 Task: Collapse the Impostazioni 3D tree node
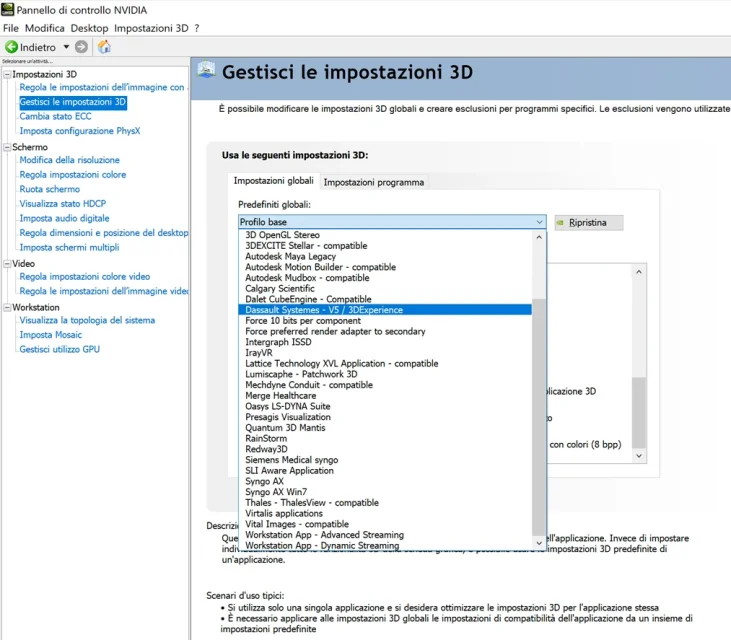point(7,75)
